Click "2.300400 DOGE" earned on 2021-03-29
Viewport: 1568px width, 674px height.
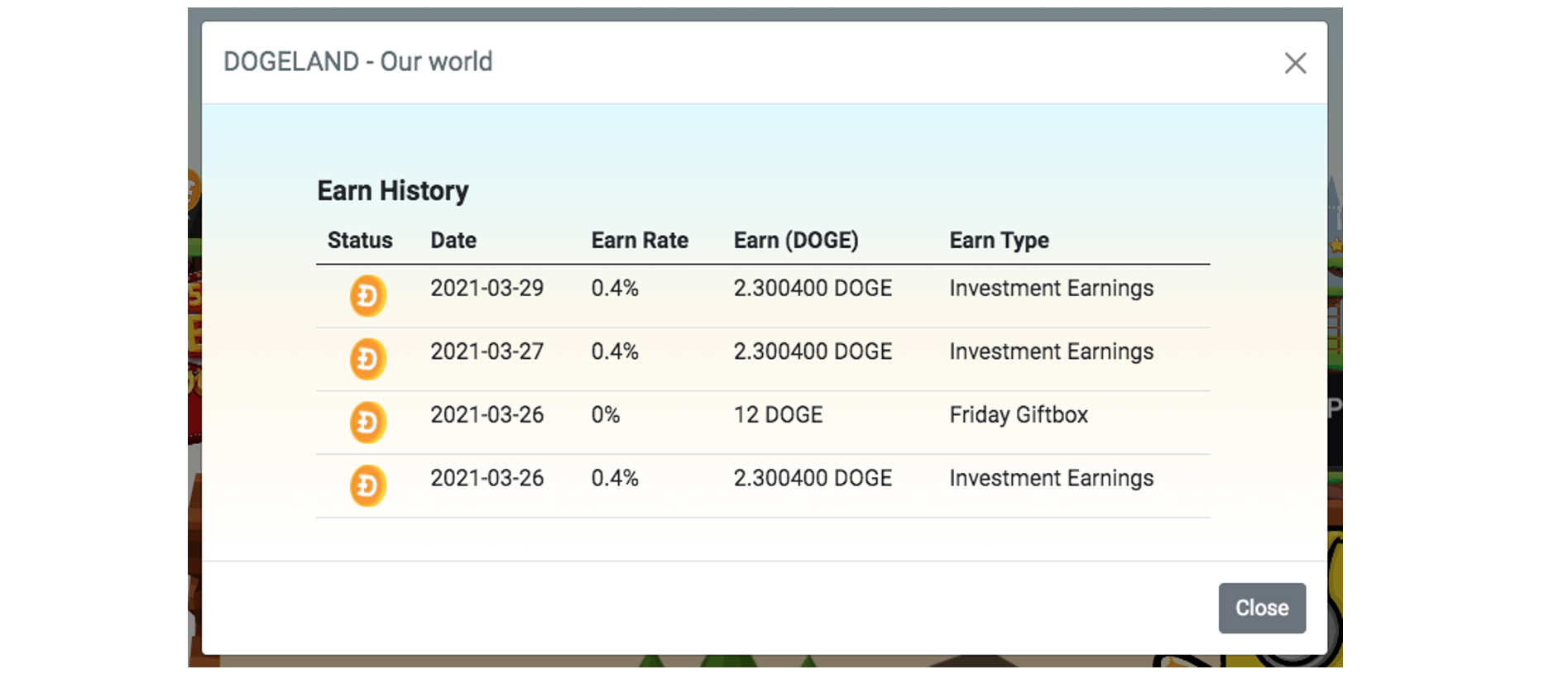[813, 288]
